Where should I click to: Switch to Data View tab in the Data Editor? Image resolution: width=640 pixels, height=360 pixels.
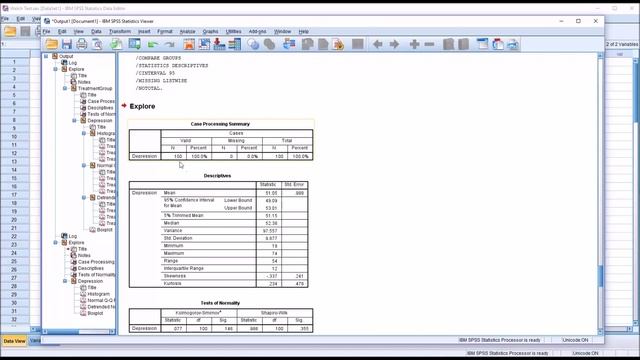coord(14,341)
